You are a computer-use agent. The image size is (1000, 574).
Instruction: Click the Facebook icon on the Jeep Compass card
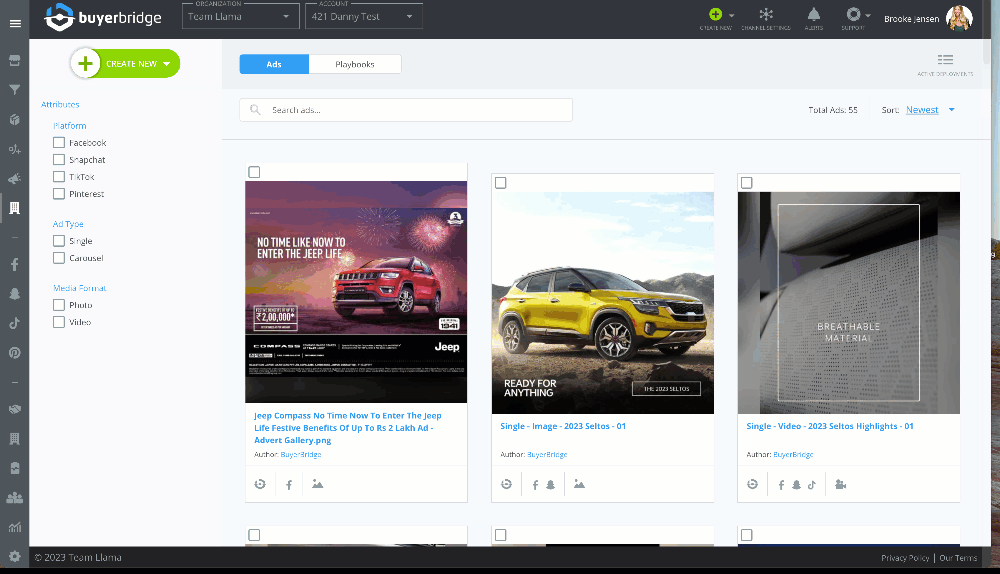pyautogui.click(x=289, y=485)
